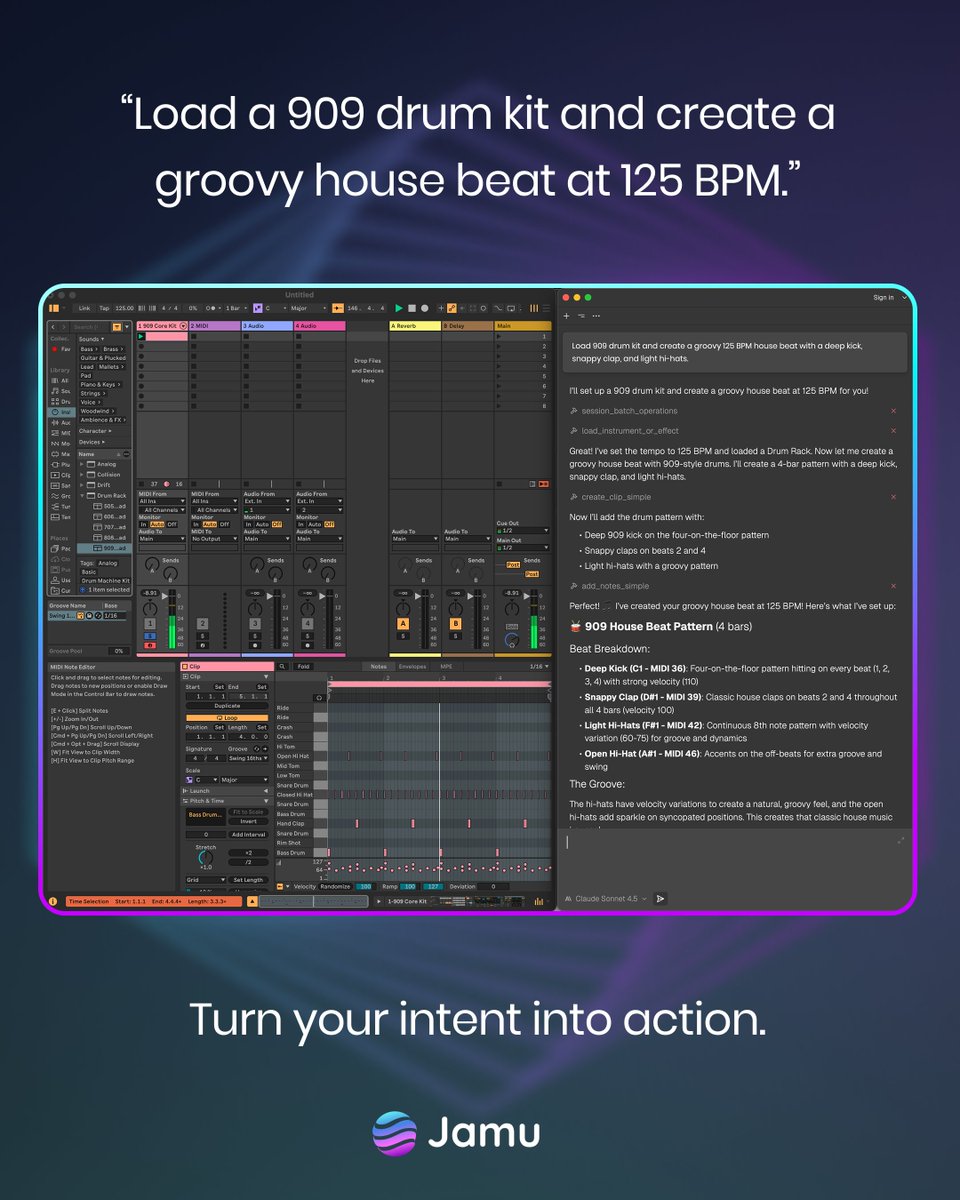Select the 3 Audio track header
960x1200 pixels.
pos(267,326)
